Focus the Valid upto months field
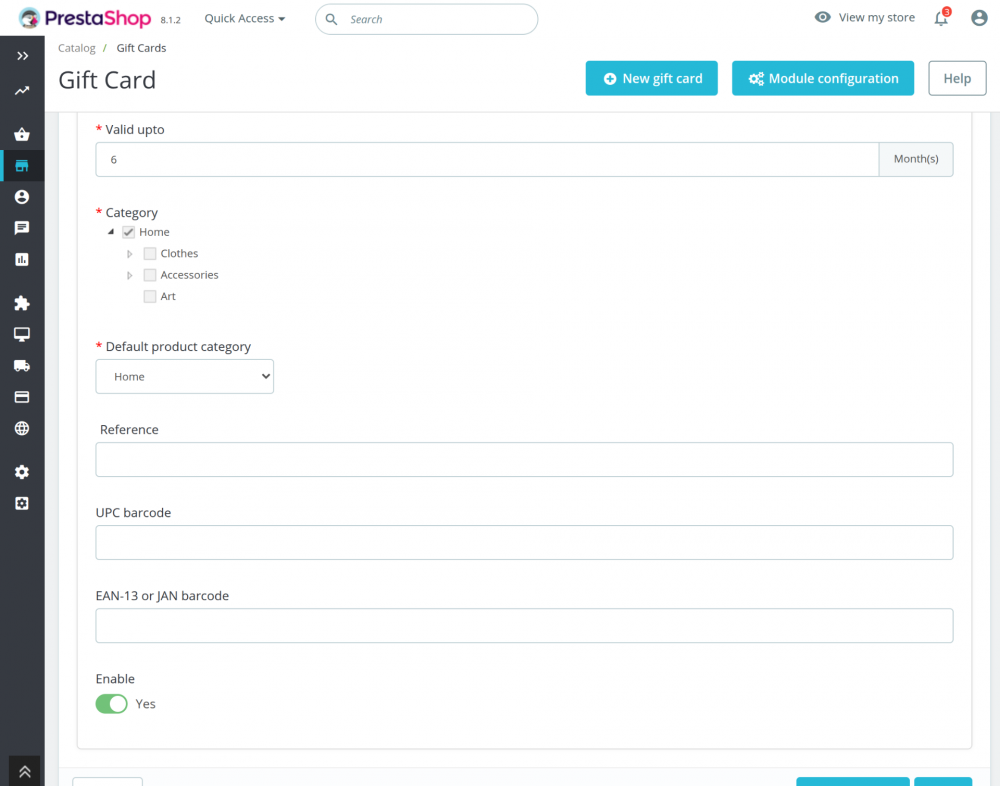 (487, 159)
